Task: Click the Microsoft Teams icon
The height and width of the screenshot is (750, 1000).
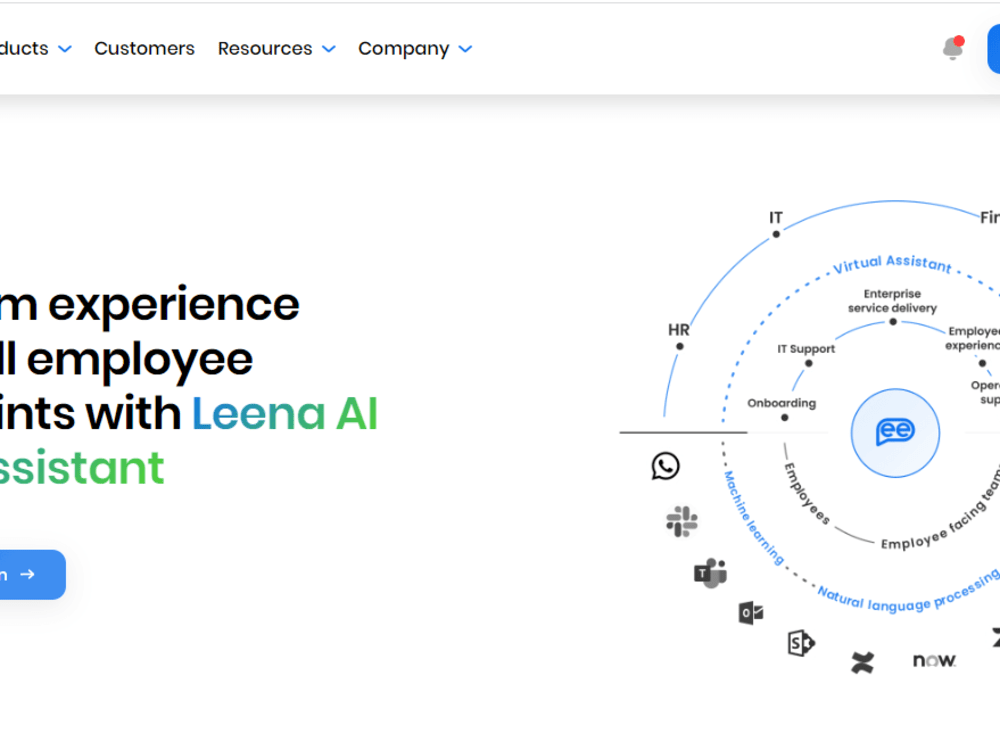Action: click(710, 571)
